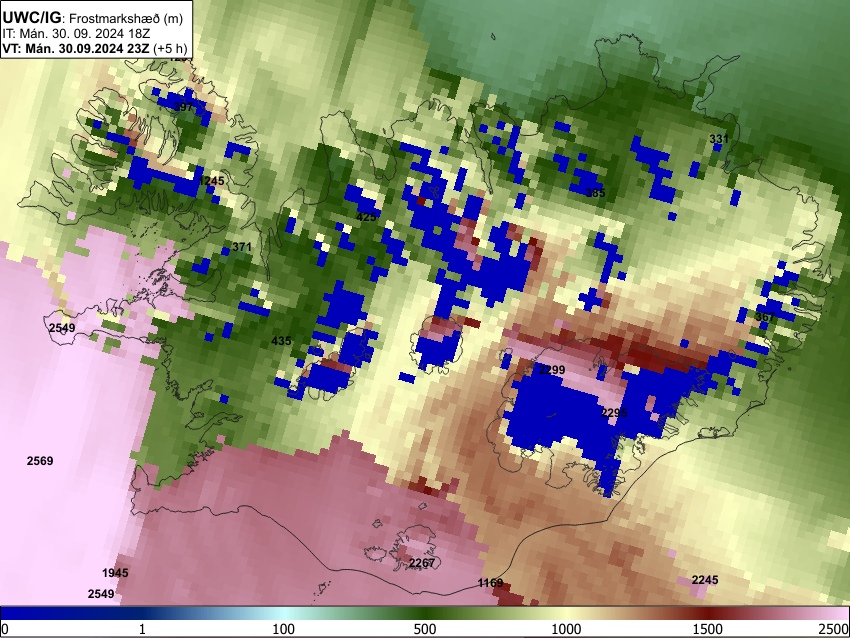Click the 2549 value directly beneath 1945

101,594
